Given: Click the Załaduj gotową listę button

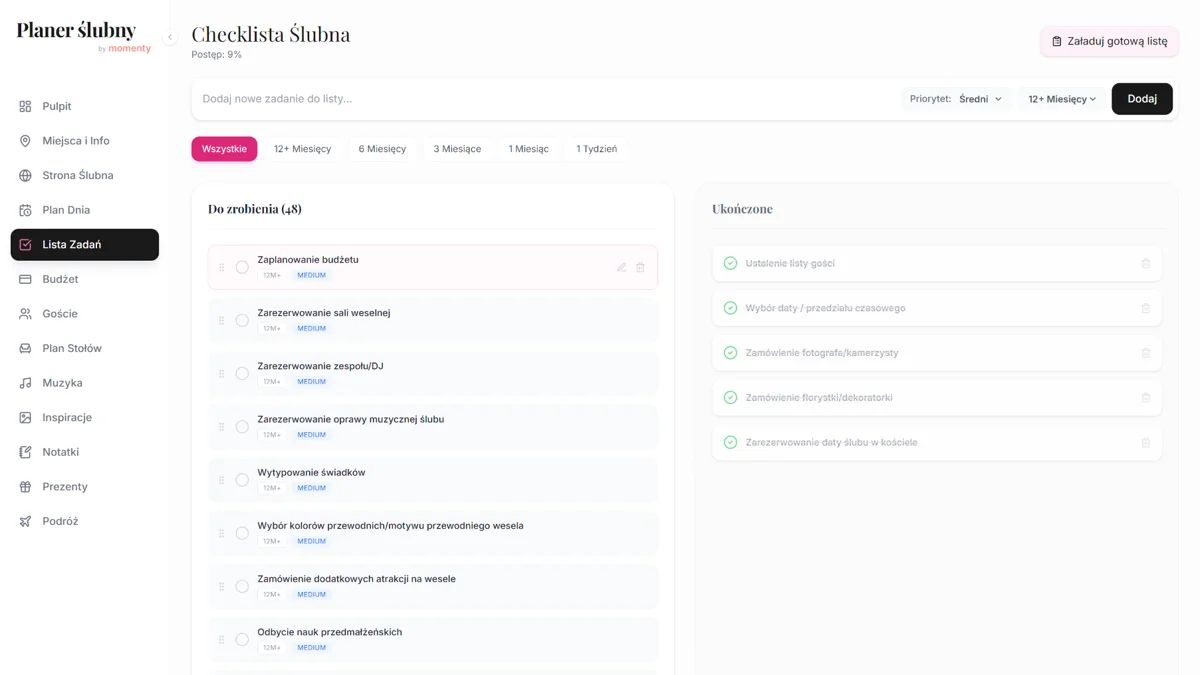Looking at the screenshot, I should (1108, 41).
